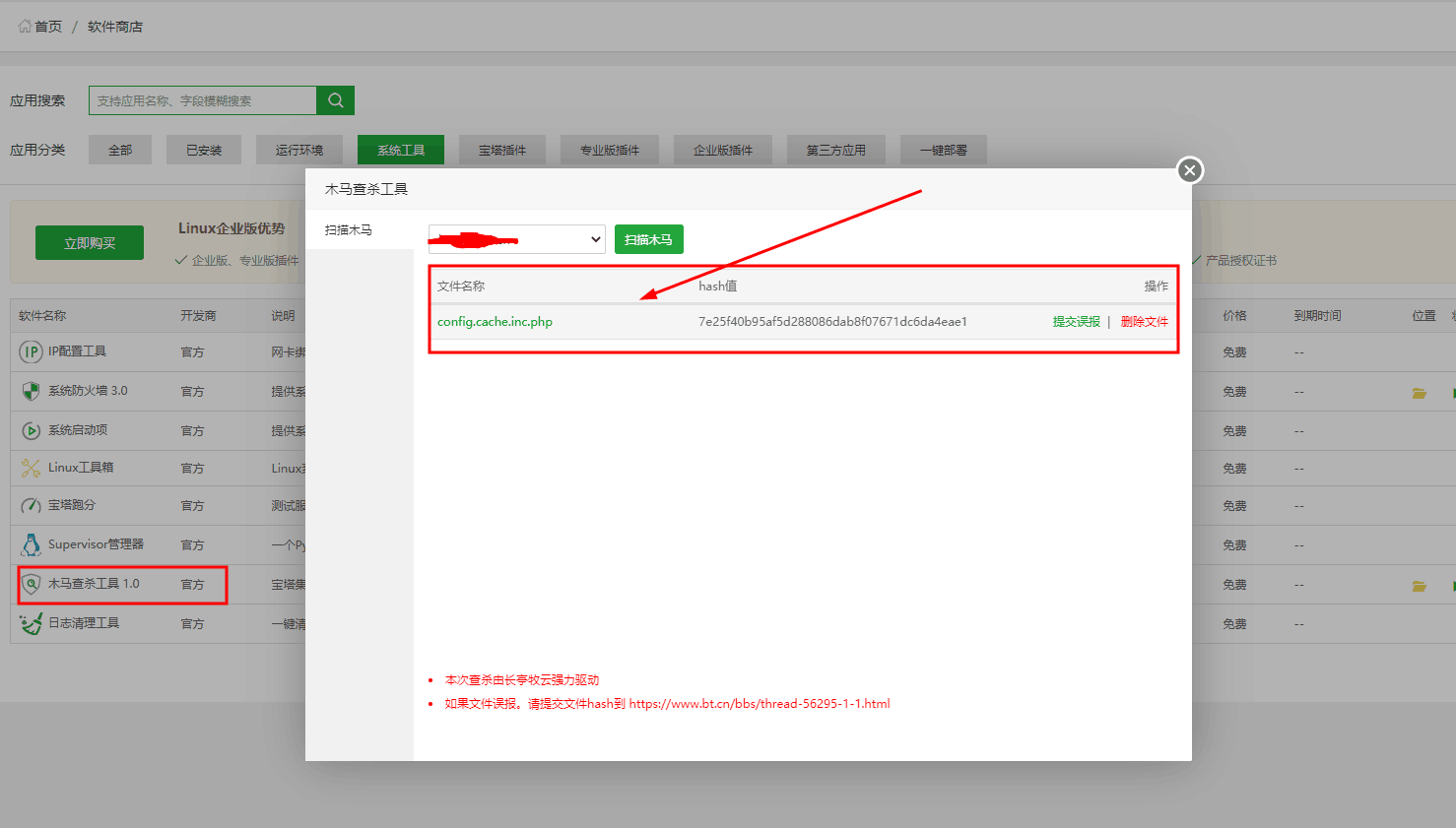
Task: Select the 一键部署 category tab
Action: pyautogui.click(x=944, y=150)
